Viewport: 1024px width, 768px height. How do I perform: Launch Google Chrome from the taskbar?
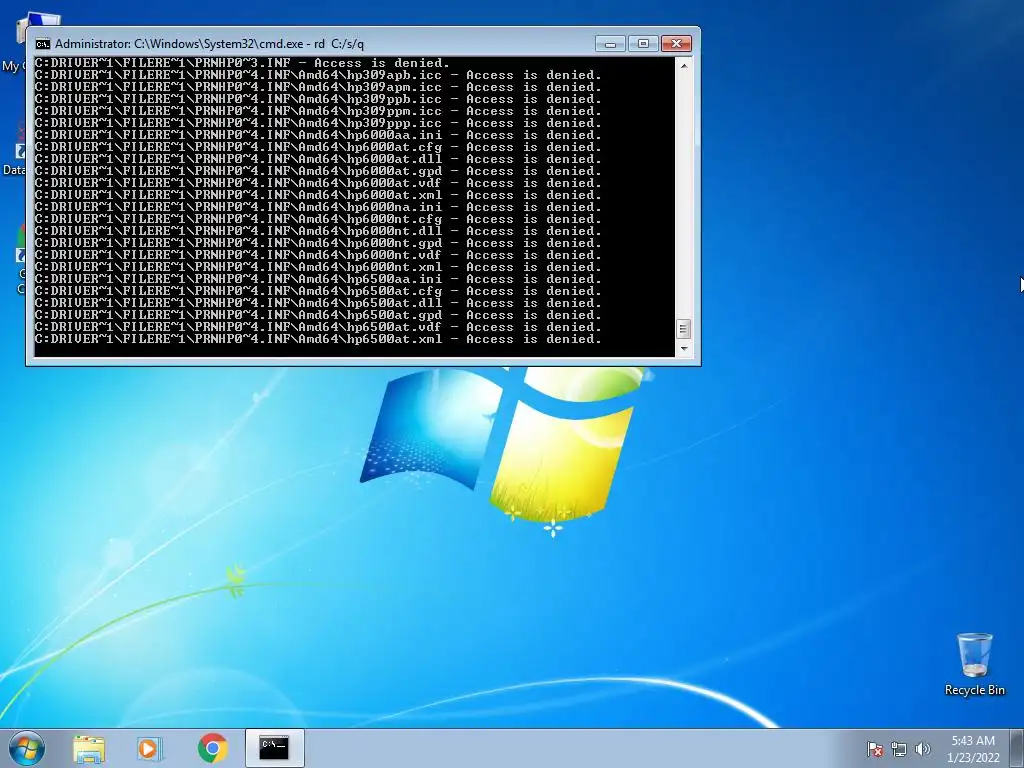click(x=212, y=748)
